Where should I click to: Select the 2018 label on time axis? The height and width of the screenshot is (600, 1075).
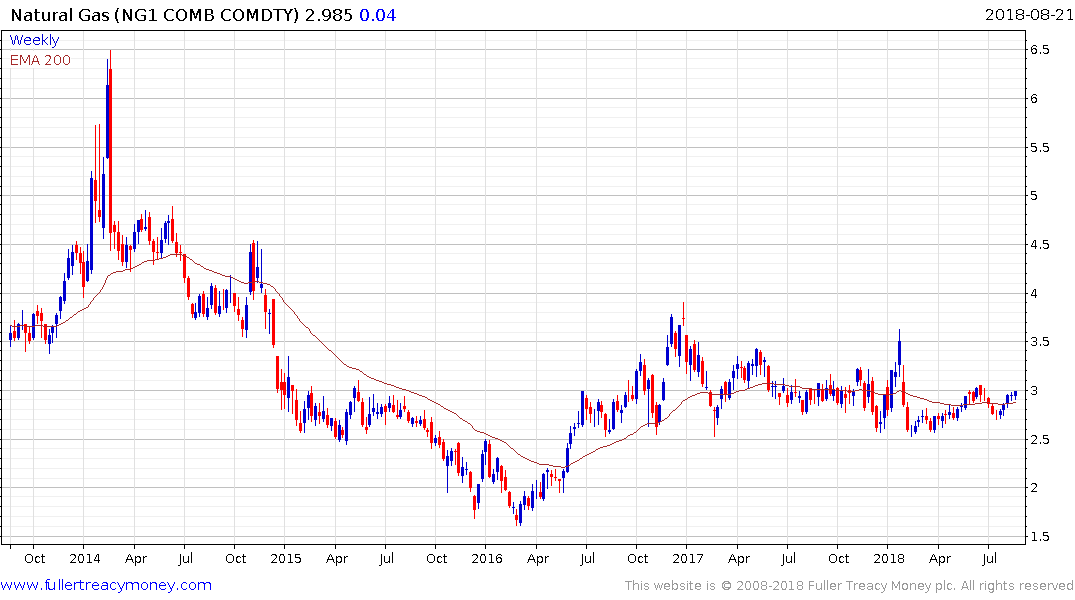pyautogui.click(x=889, y=558)
